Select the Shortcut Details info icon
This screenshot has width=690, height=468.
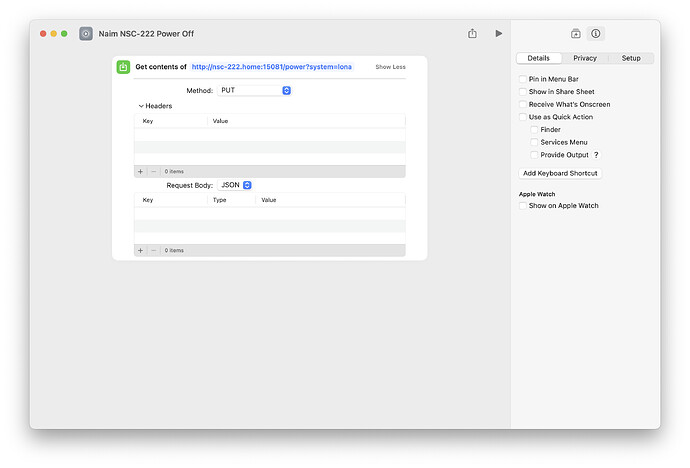pos(595,33)
